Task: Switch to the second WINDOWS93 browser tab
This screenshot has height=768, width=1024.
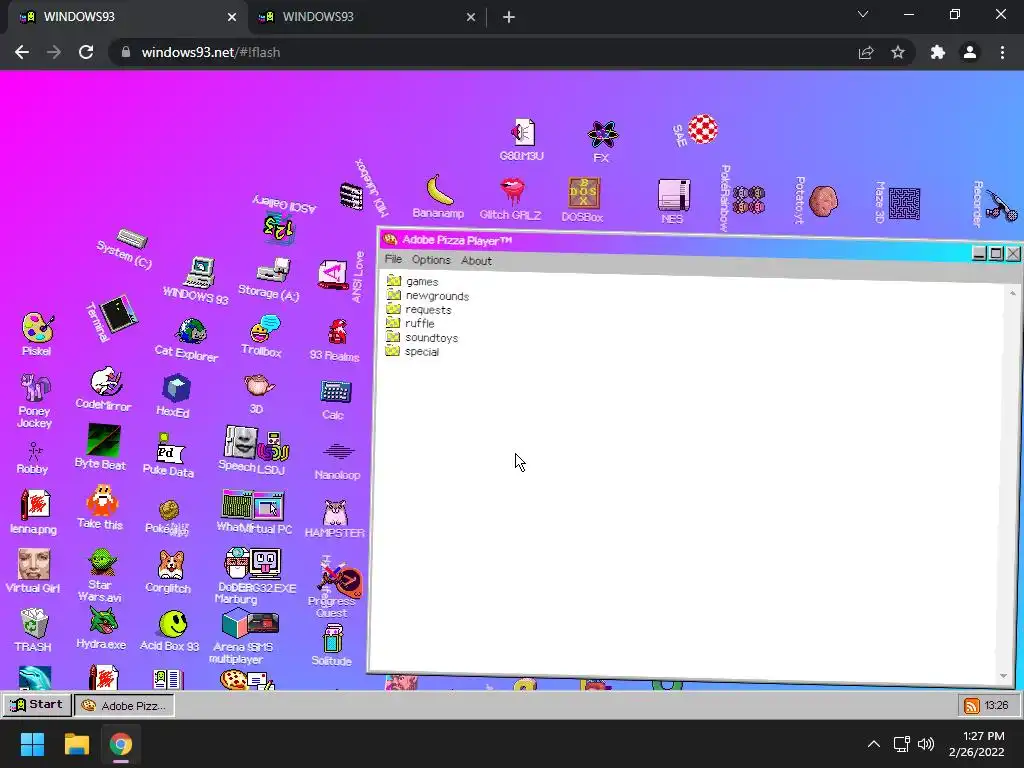Action: click(x=366, y=17)
